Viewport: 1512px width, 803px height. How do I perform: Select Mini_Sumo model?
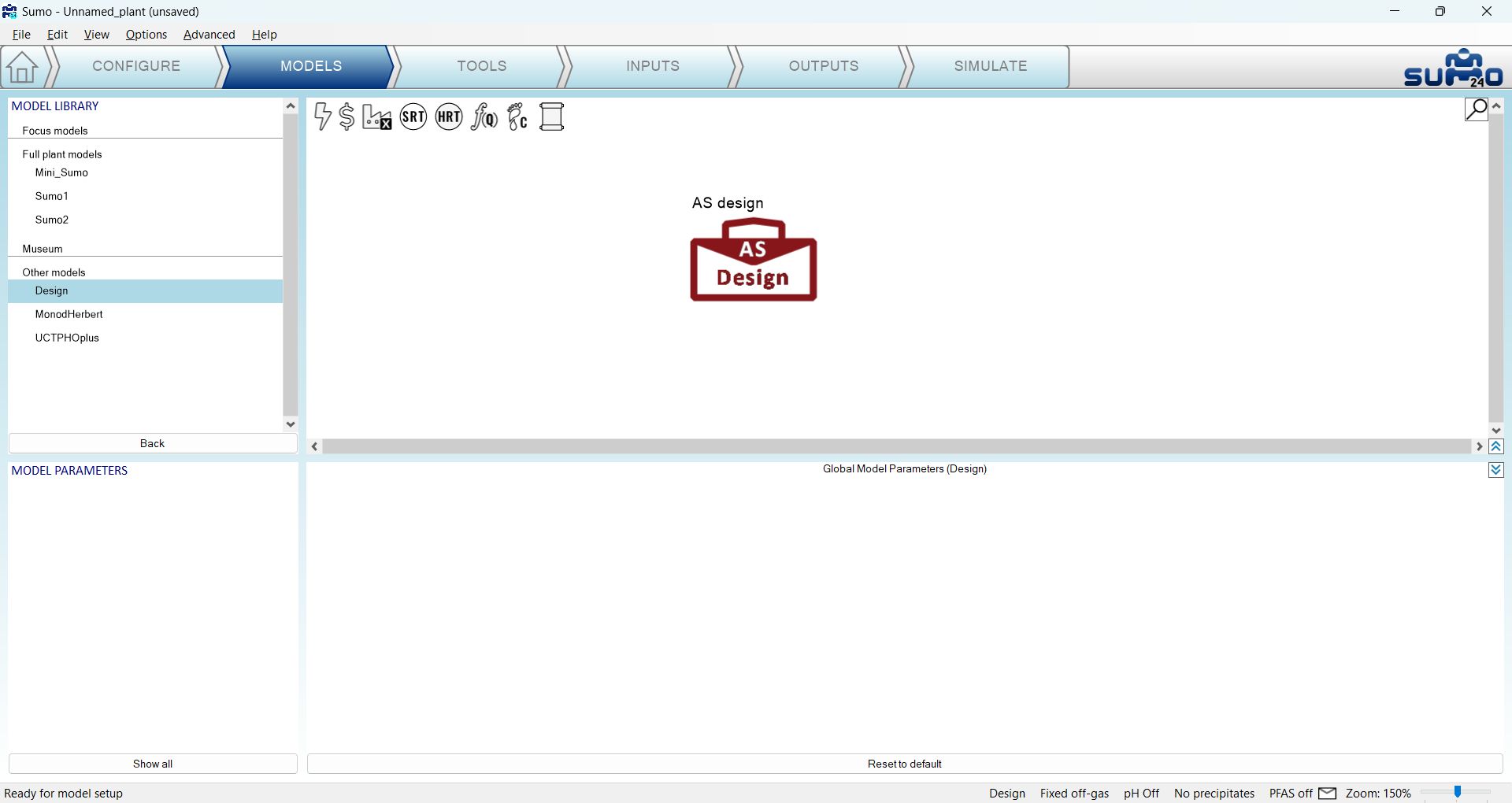(145, 173)
